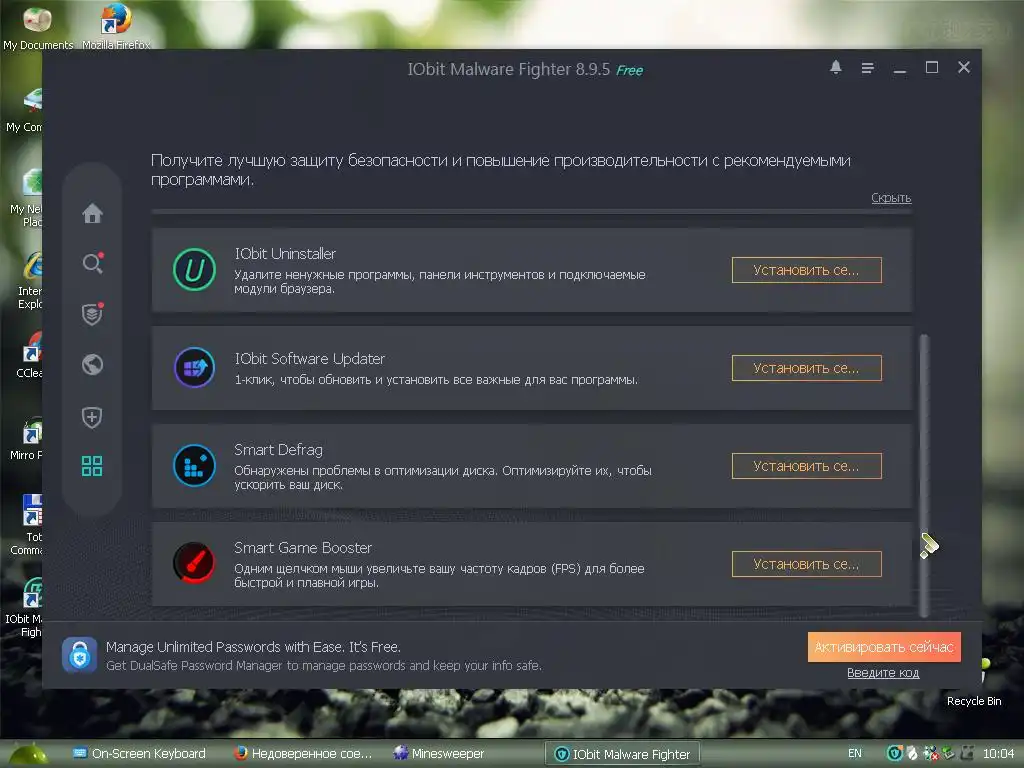Open the browser globe section in sidebar

pyautogui.click(x=92, y=364)
